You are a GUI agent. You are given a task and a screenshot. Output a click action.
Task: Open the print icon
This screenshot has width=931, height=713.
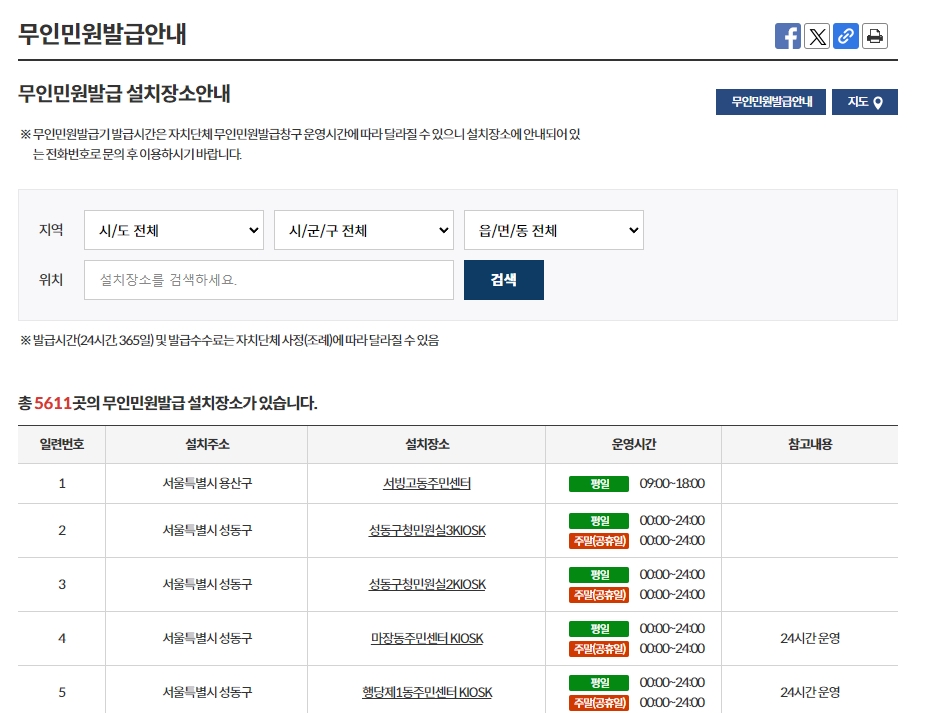875,36
